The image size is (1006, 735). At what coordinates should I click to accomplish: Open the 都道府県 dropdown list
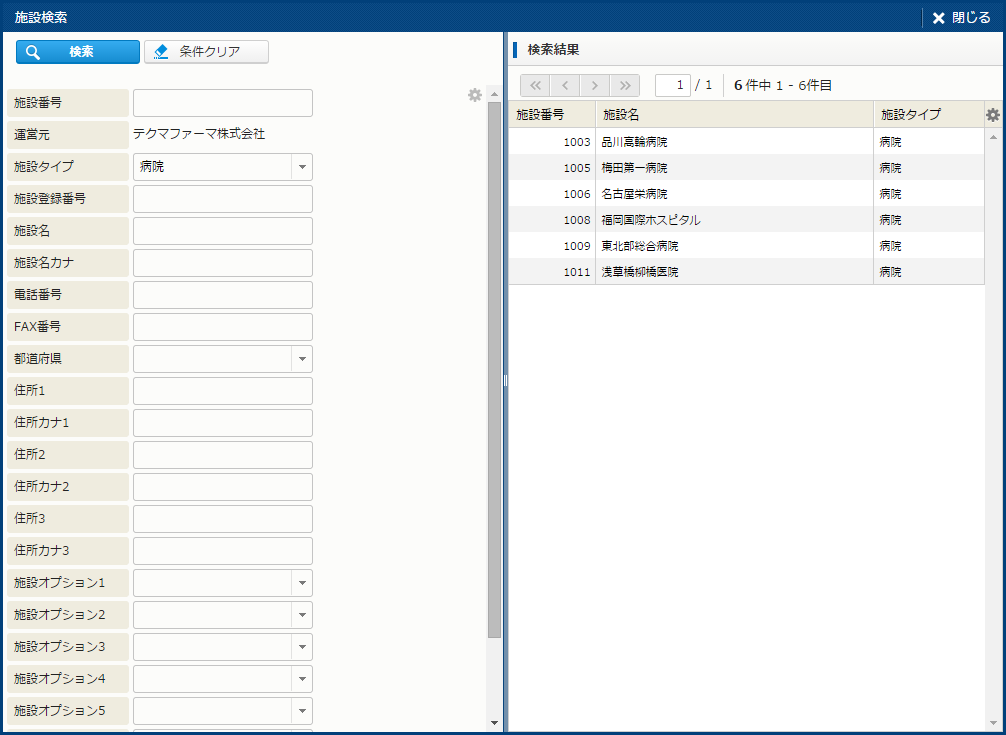302,359
